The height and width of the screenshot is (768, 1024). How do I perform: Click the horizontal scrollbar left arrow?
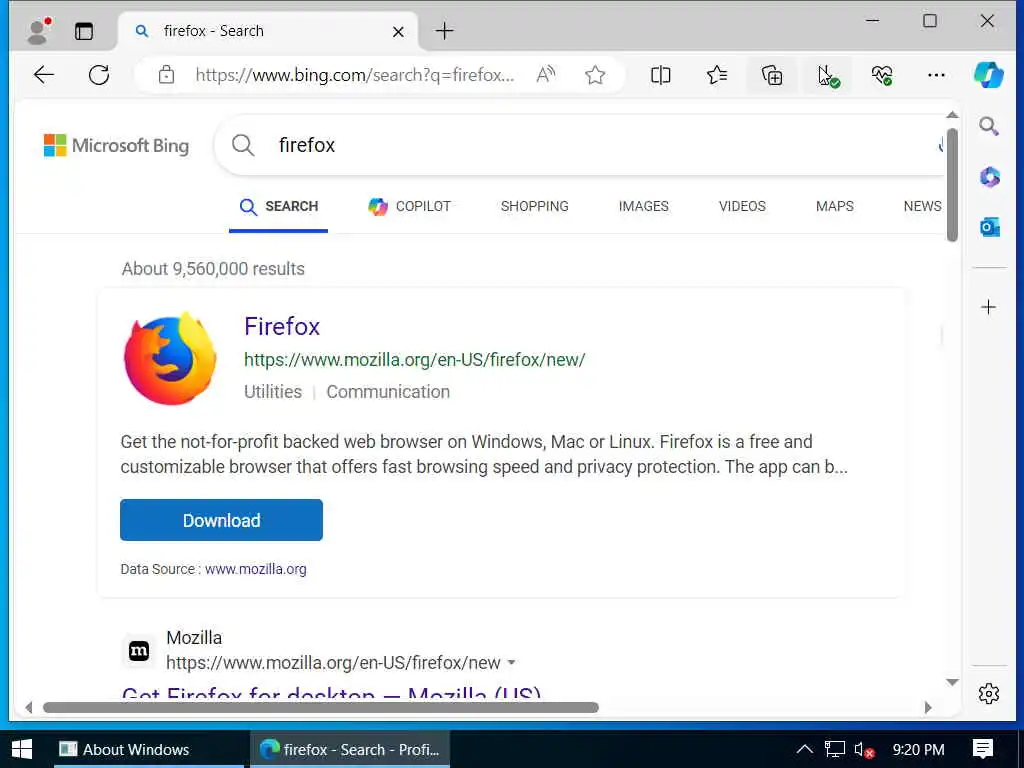click(28, 707)
